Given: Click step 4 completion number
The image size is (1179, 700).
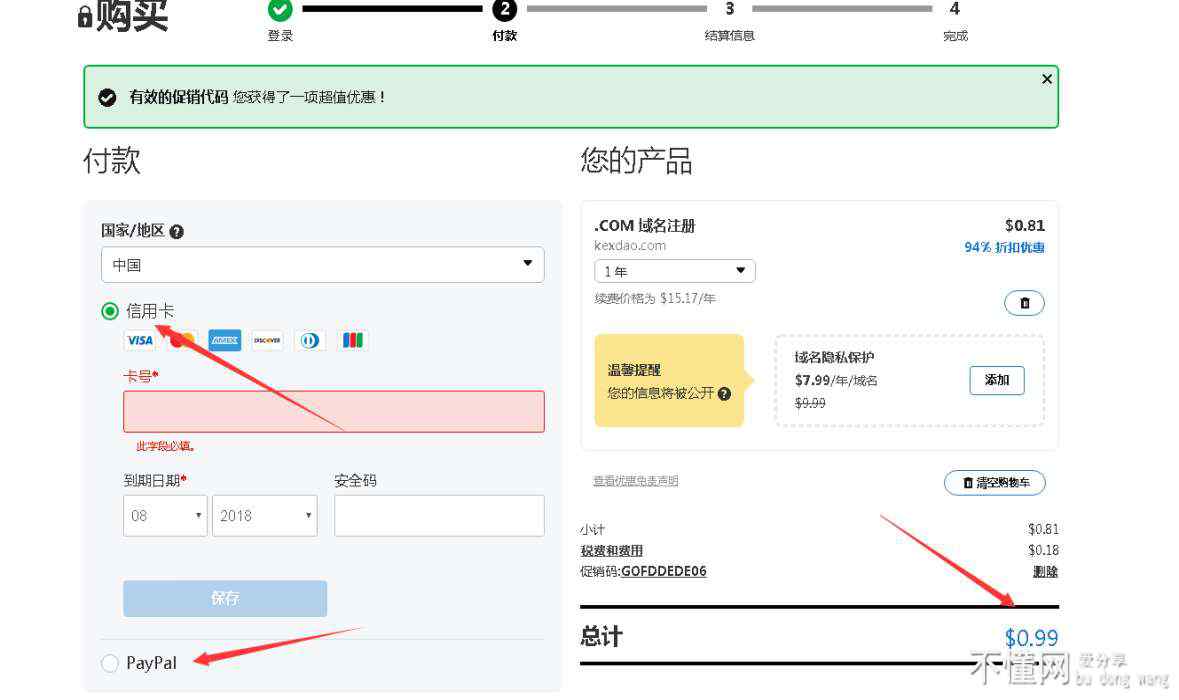Looking at the screenshot, I should [954, 9].
